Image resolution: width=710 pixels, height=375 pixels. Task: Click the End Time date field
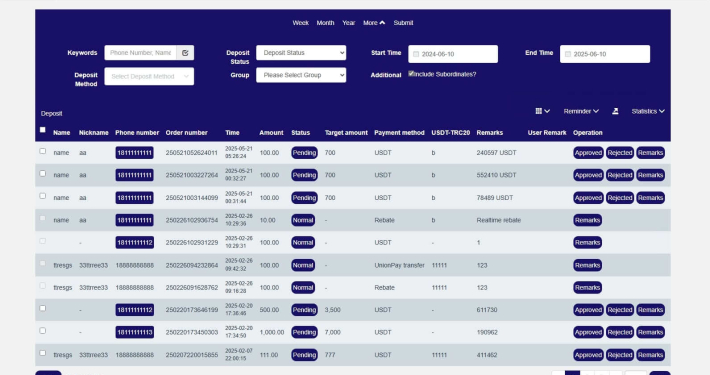(x=605, y=54)
